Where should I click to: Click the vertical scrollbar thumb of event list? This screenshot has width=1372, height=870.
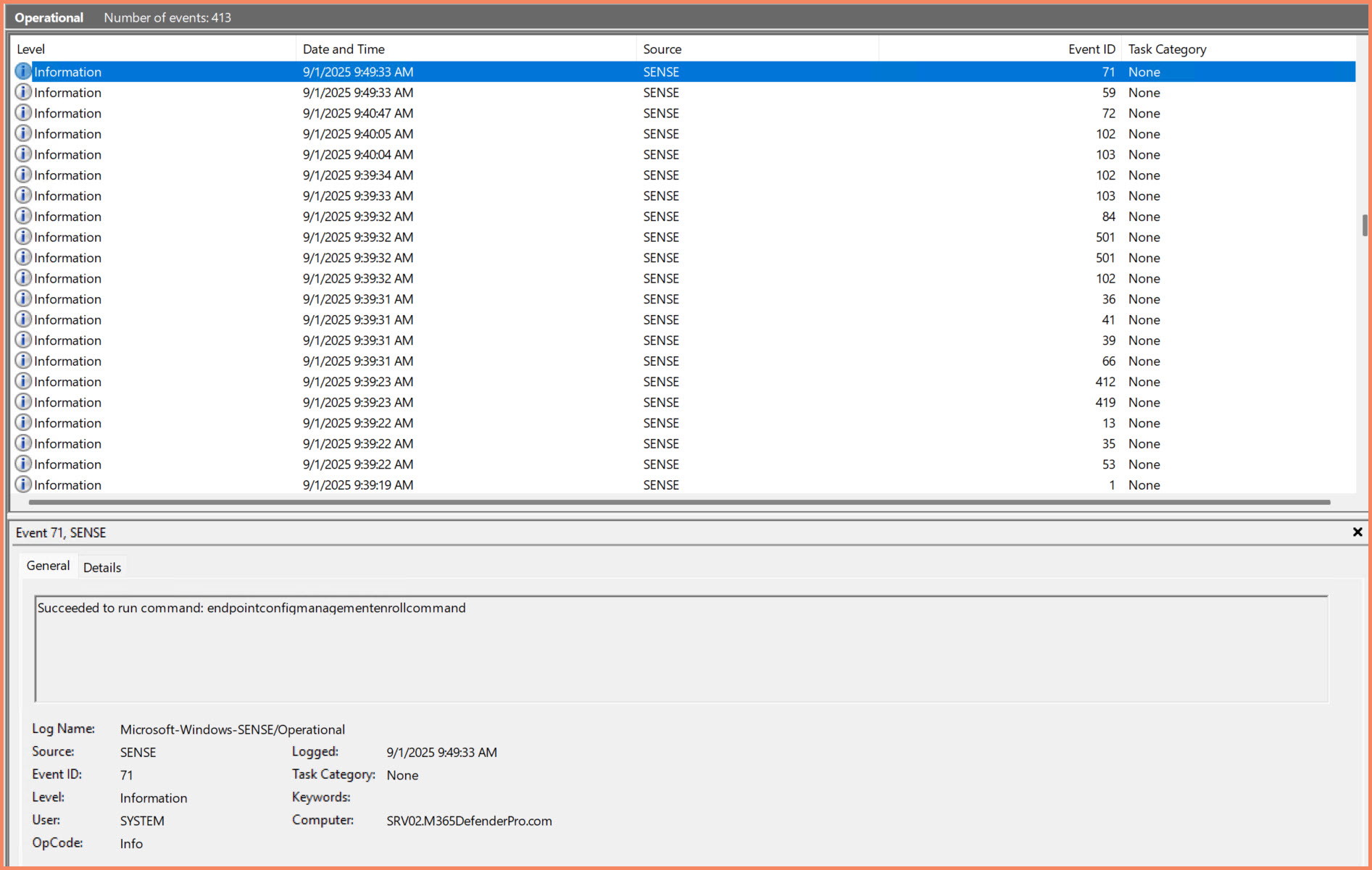click(x=1365, y=225)
